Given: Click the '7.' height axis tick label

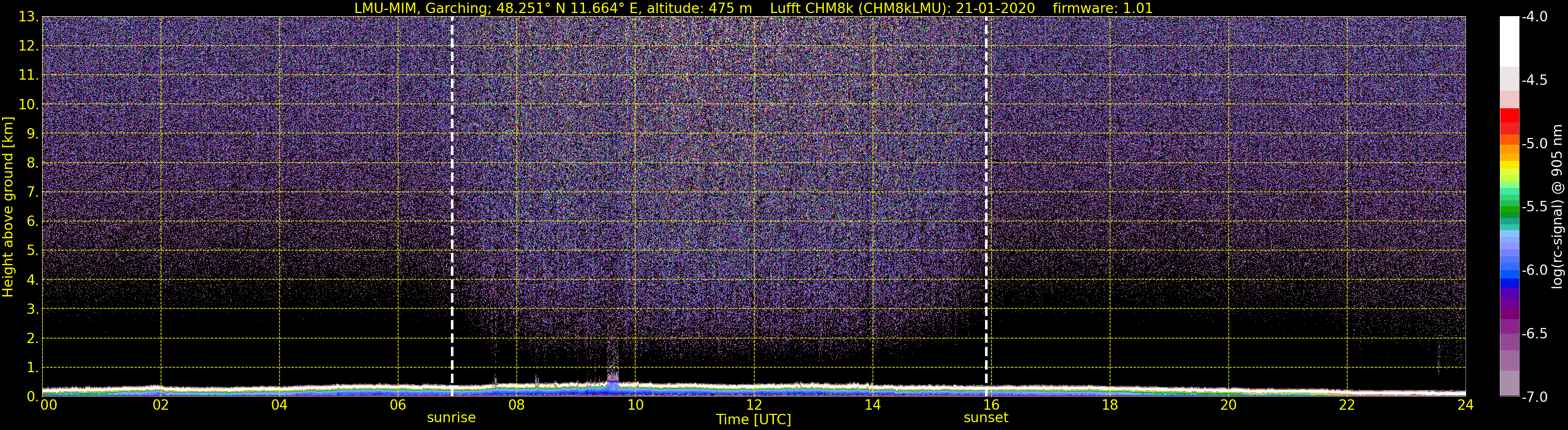Looking at the screenshot, I should pos(33,193).
